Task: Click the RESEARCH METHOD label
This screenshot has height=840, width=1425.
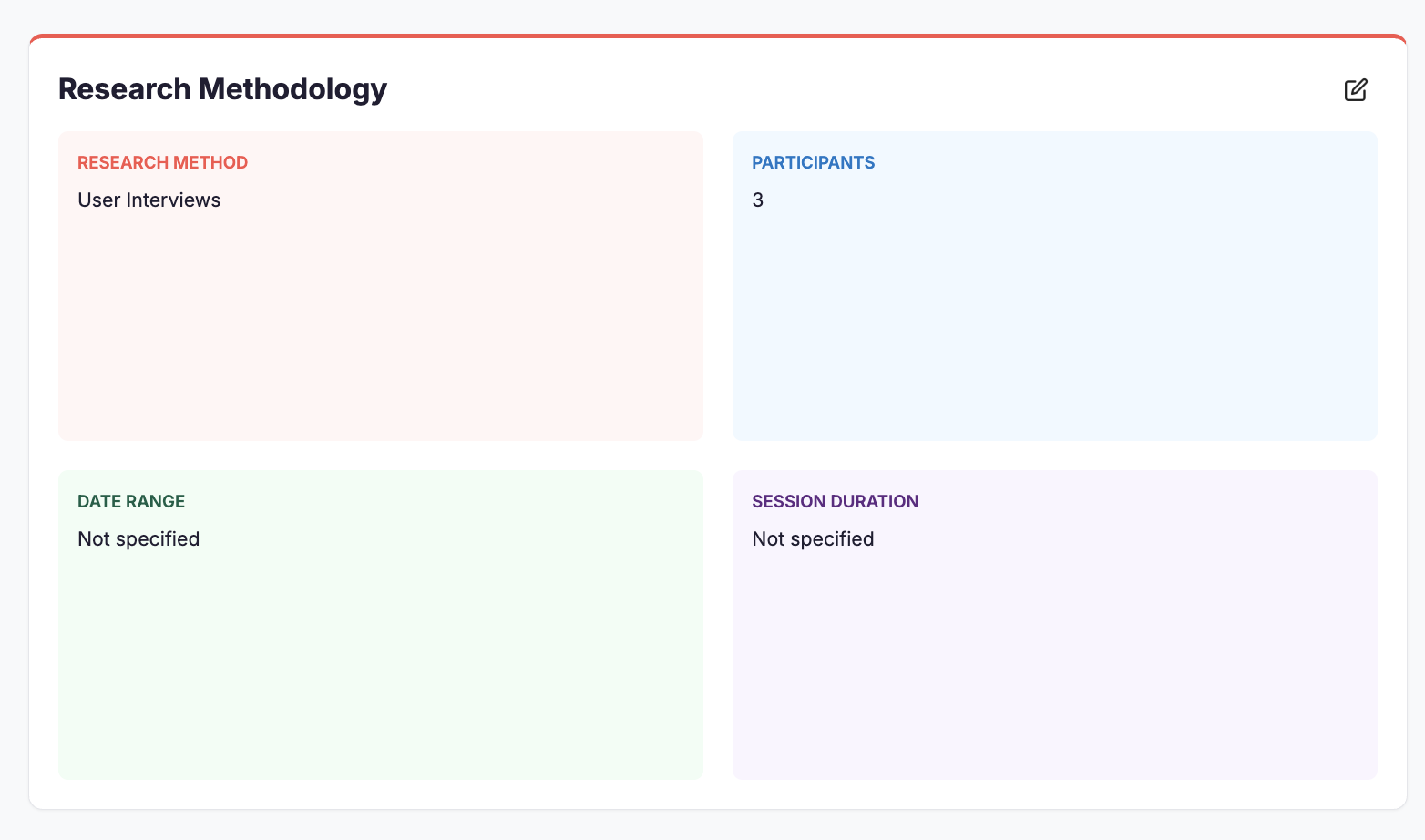Action: 162,162
